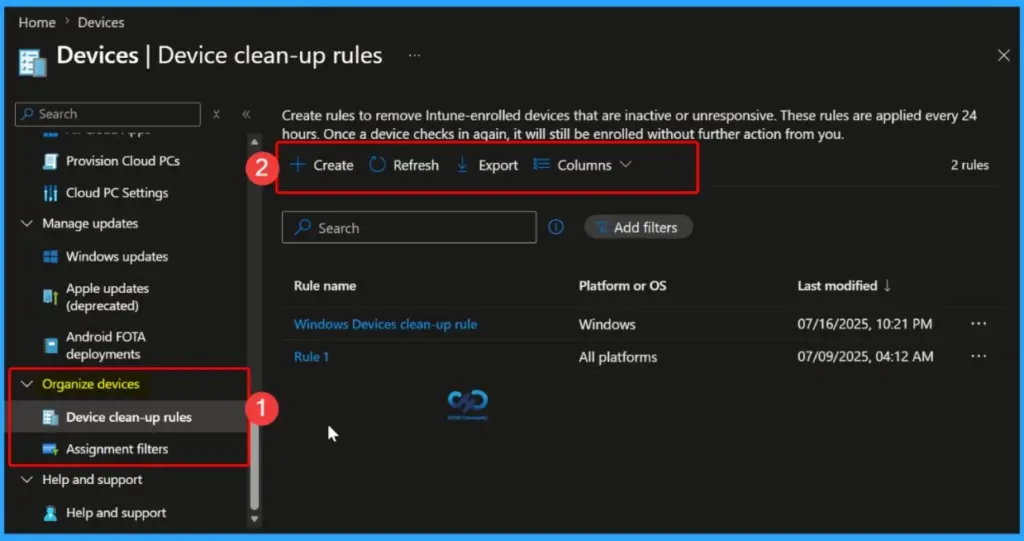1024x541 pixels.
Task: Click the Apple updates icon
Action: [x=50, y=297]
